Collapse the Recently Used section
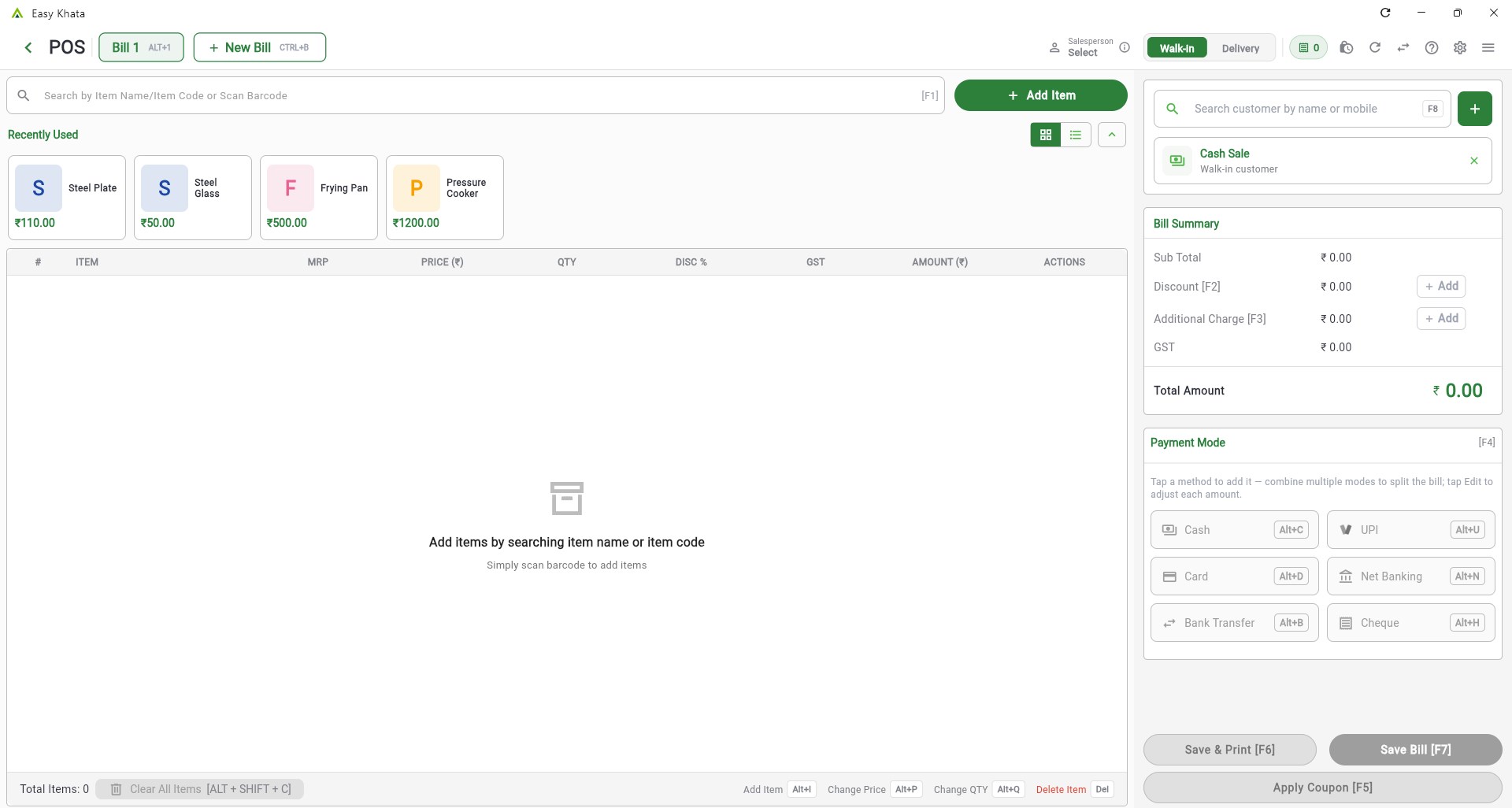Viewport: 1512px width, 808px height. (1112, 135)
